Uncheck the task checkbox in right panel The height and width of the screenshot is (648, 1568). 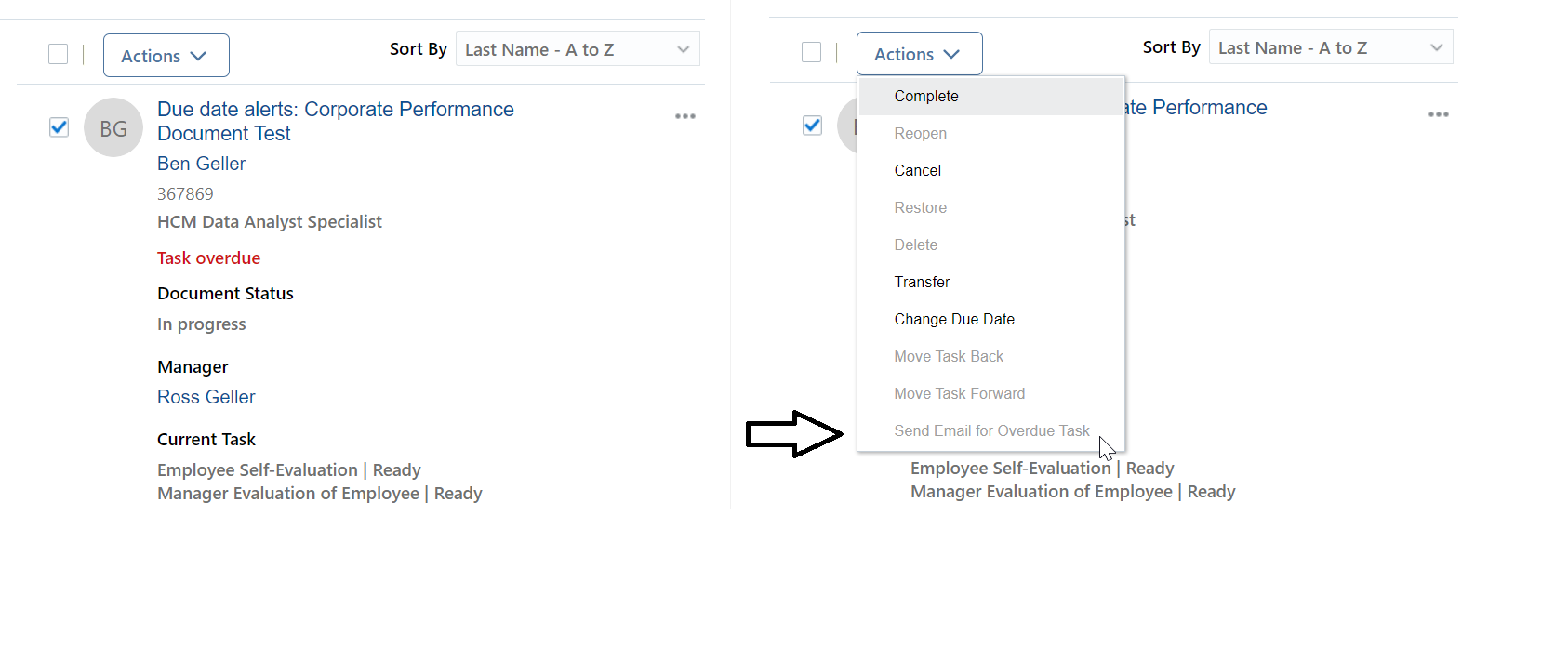point(812,125)
